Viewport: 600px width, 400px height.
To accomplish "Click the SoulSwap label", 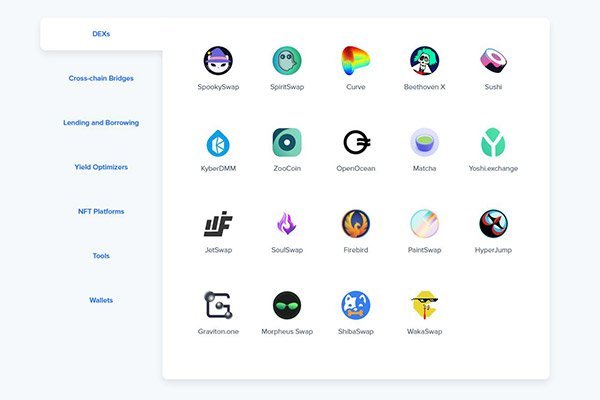I will click(287, 250).
